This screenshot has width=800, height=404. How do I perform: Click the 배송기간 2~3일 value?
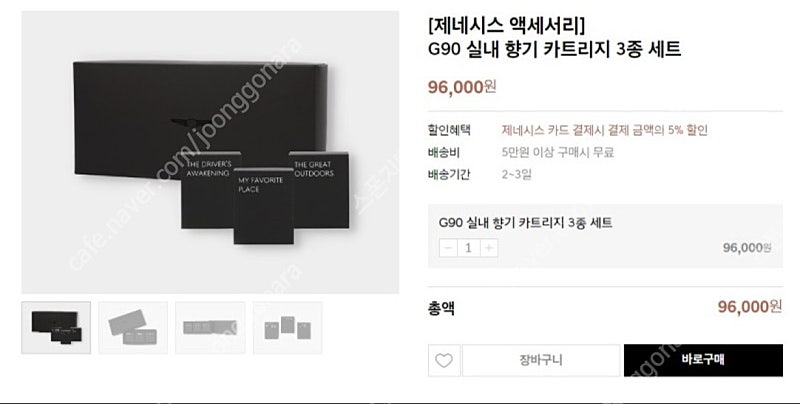point(516,175)
